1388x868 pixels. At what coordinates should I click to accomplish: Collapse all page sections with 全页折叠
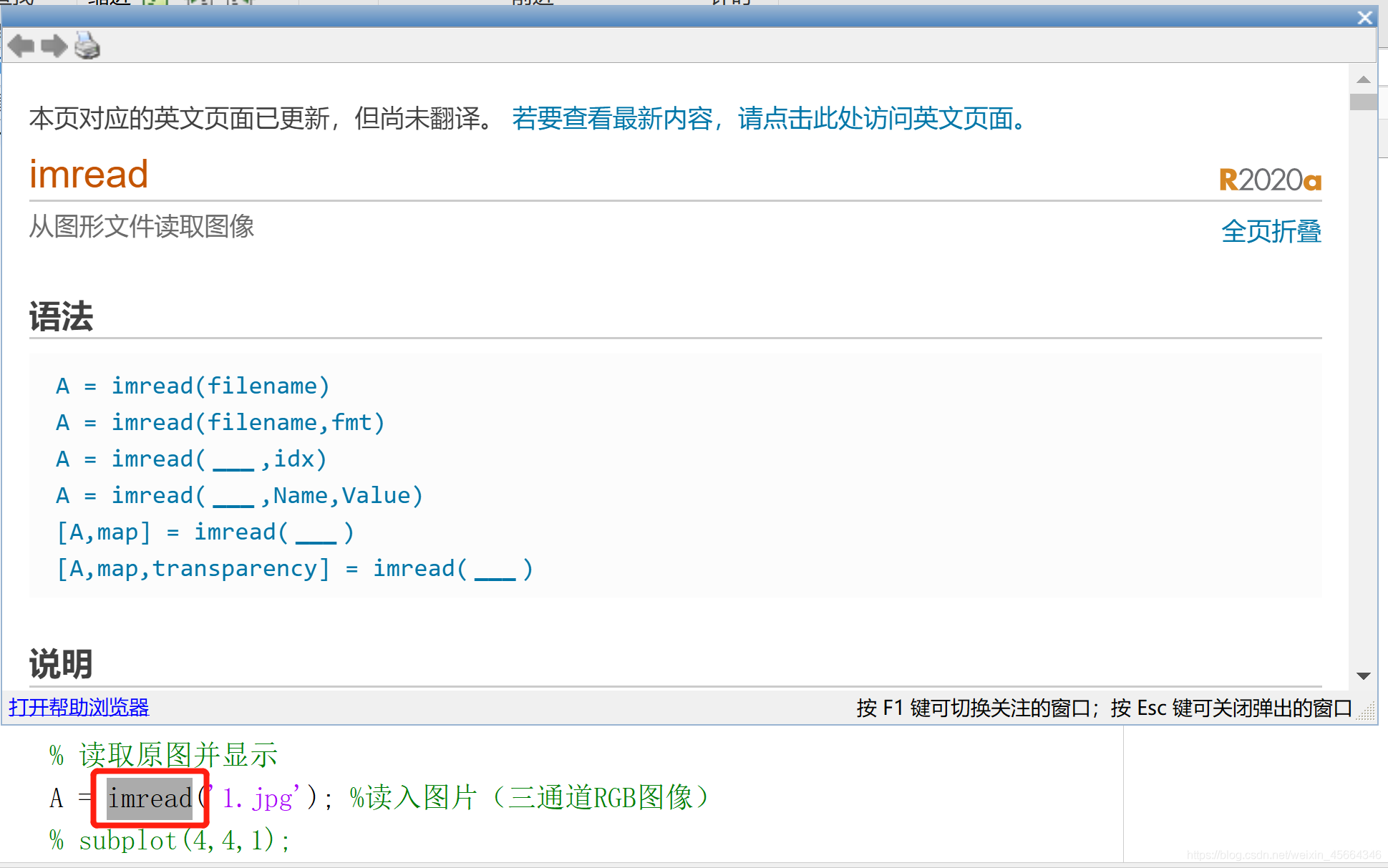[x=1271, y=231]
